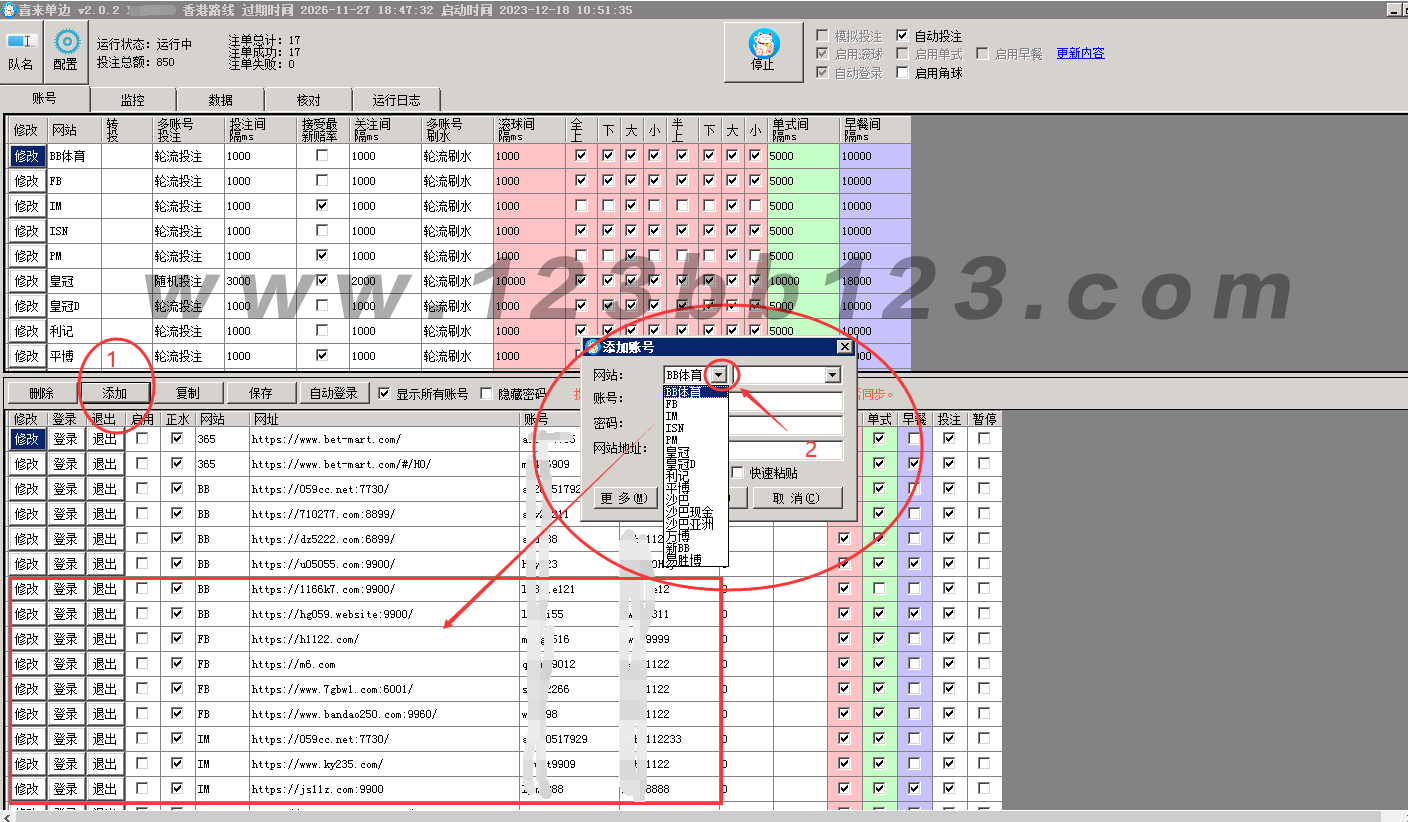1408x822 pixels.
Task: Open the 队名 team name tool
Action: [21, 51]
